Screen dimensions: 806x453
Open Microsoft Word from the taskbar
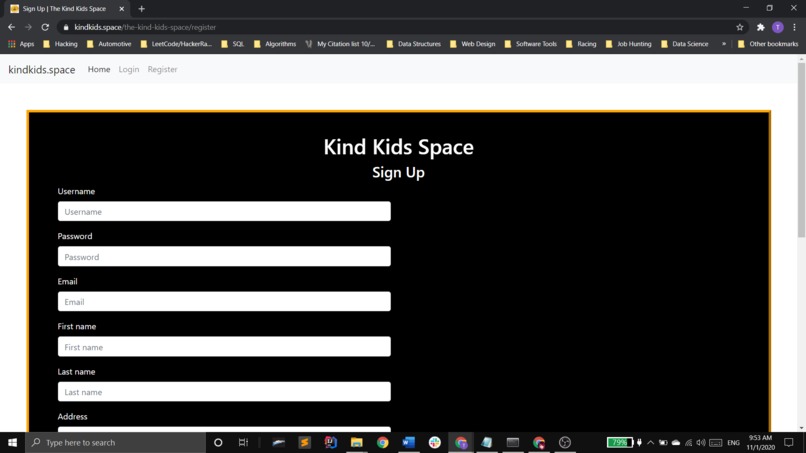pyautogui.click(x=409, y=442)
